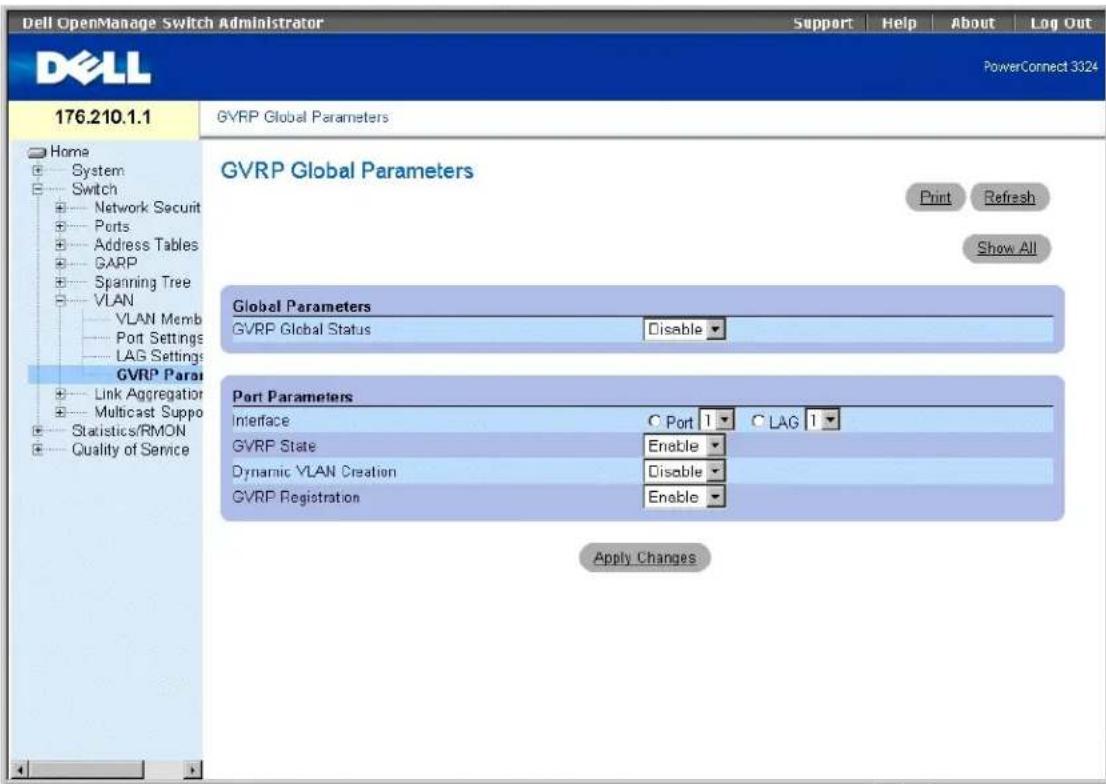1106x784 pixels.
Task: Click sidebar horizontal scrollbar right arrow
Action: [193, 769]
